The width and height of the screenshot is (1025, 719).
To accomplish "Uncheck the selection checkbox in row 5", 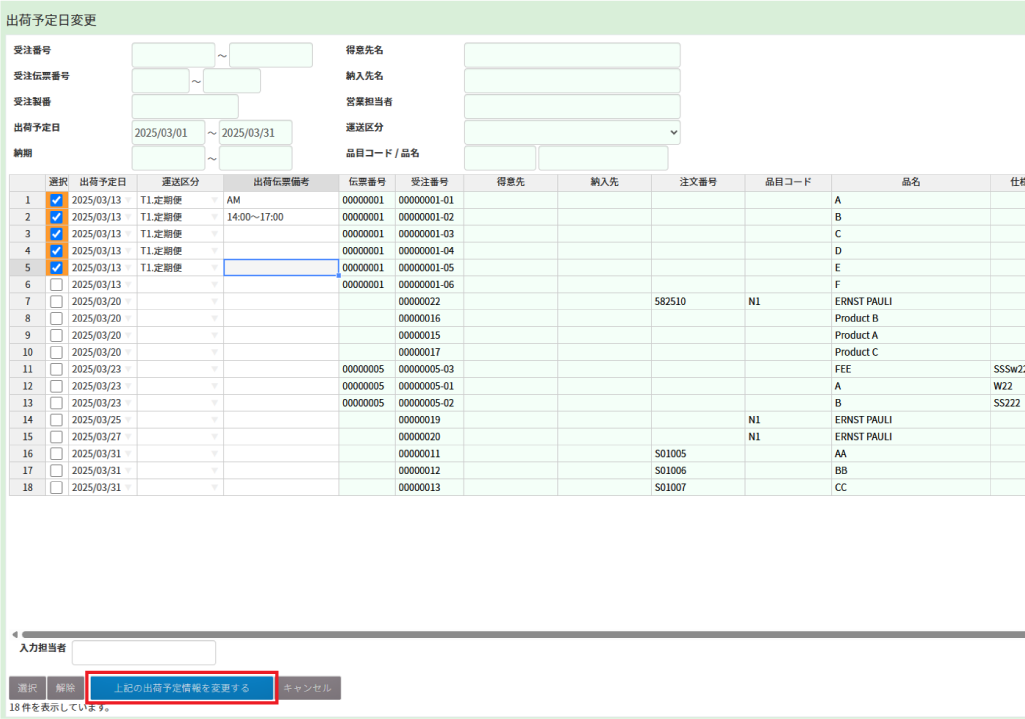I will [x=56, y=268].
